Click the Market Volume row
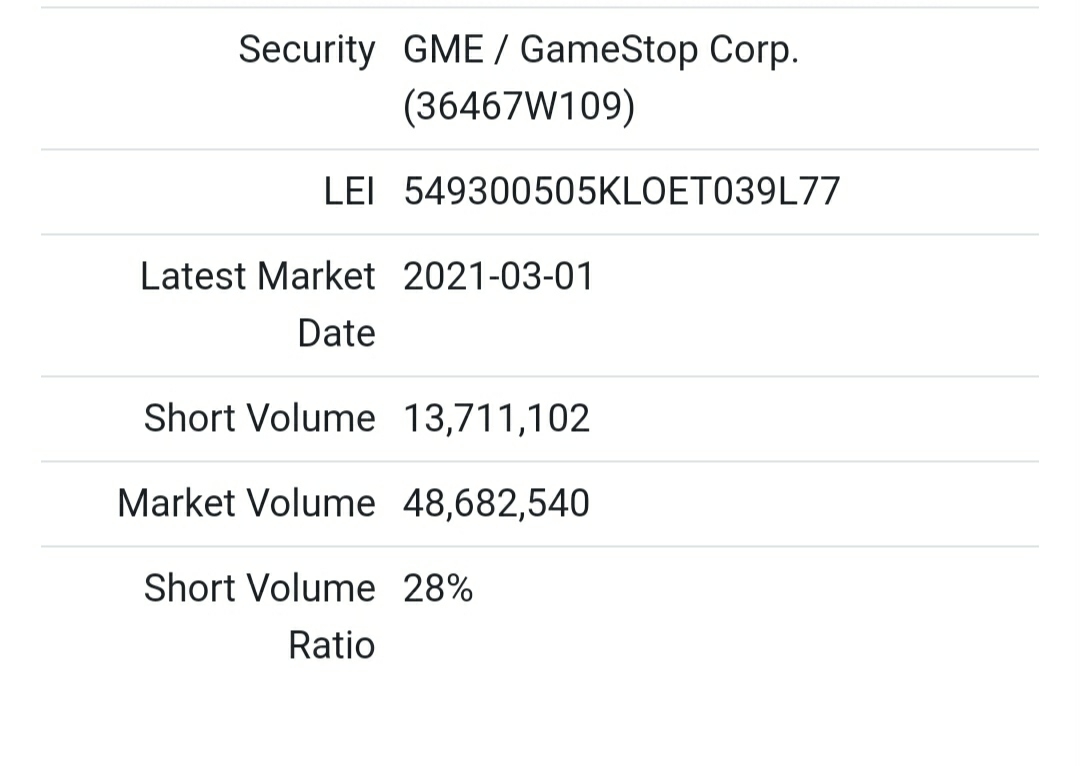This screenshot has height=766, width=1080. click(x=540, y=504)
